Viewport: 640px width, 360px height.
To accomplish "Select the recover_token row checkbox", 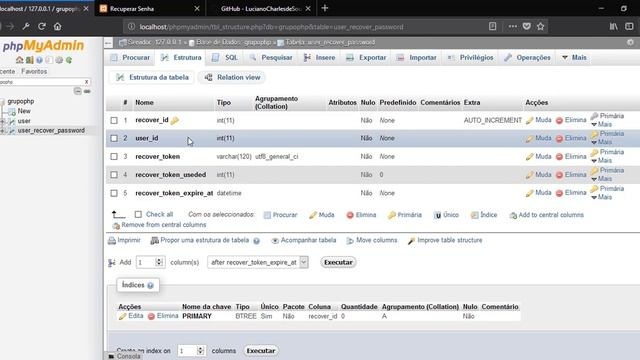I will click(x=114, y=156).
